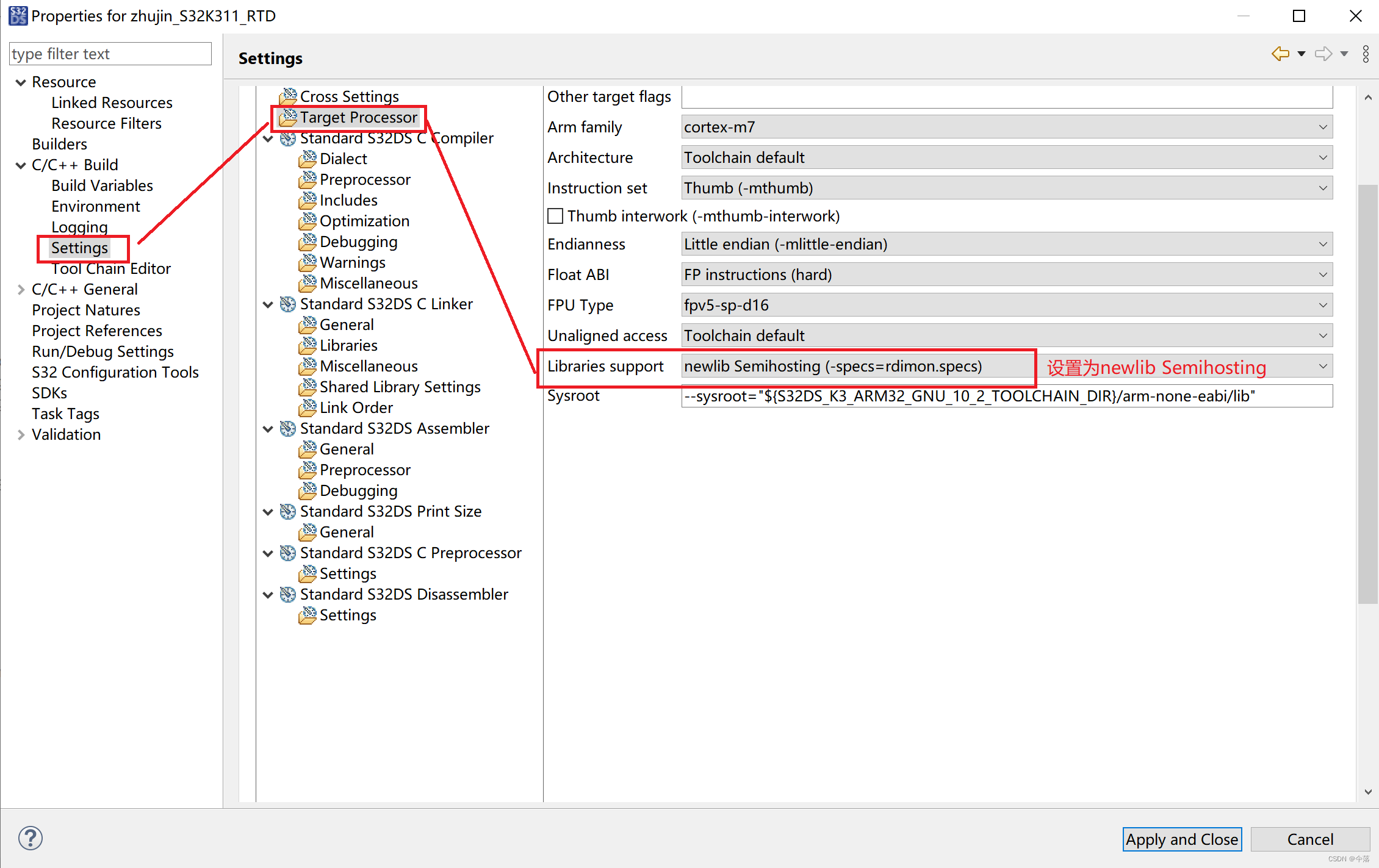This screenshot has width=1379, height=868.
Task: Open the Arm family dropdown
Action: tap(1007, 127)
